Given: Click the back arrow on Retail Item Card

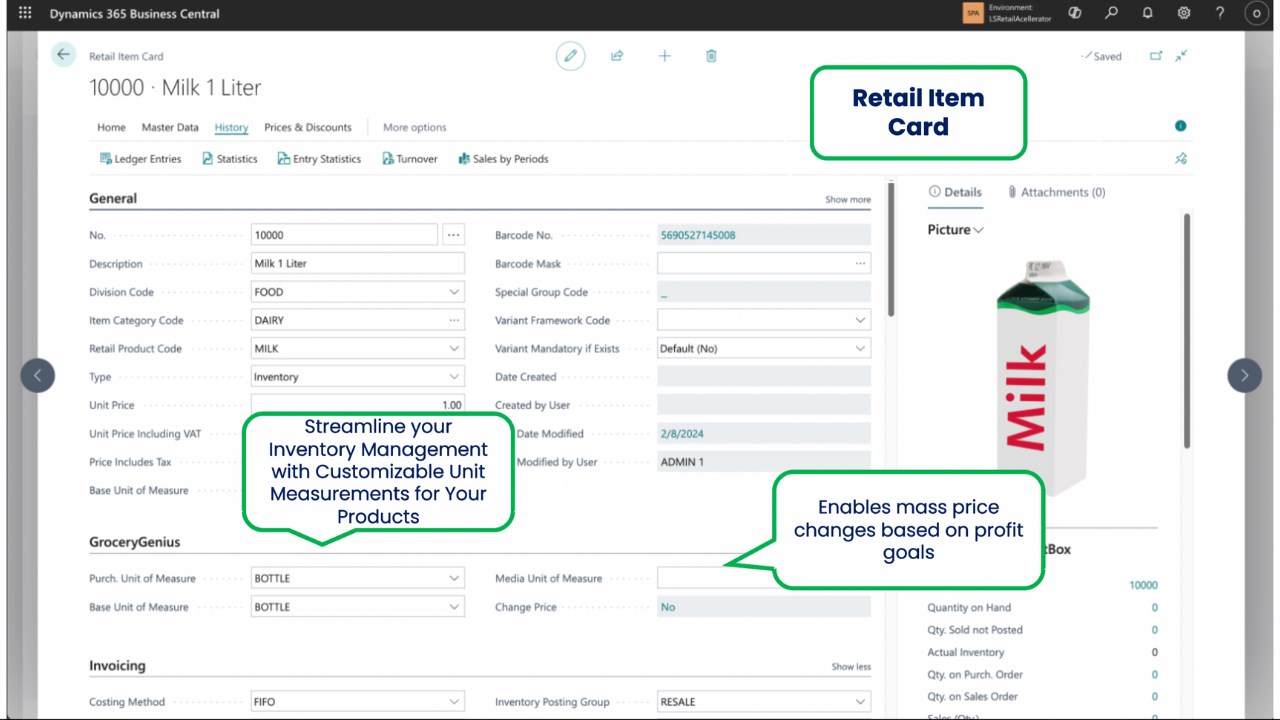Looking at the screenshot, I should pos(64,55).
